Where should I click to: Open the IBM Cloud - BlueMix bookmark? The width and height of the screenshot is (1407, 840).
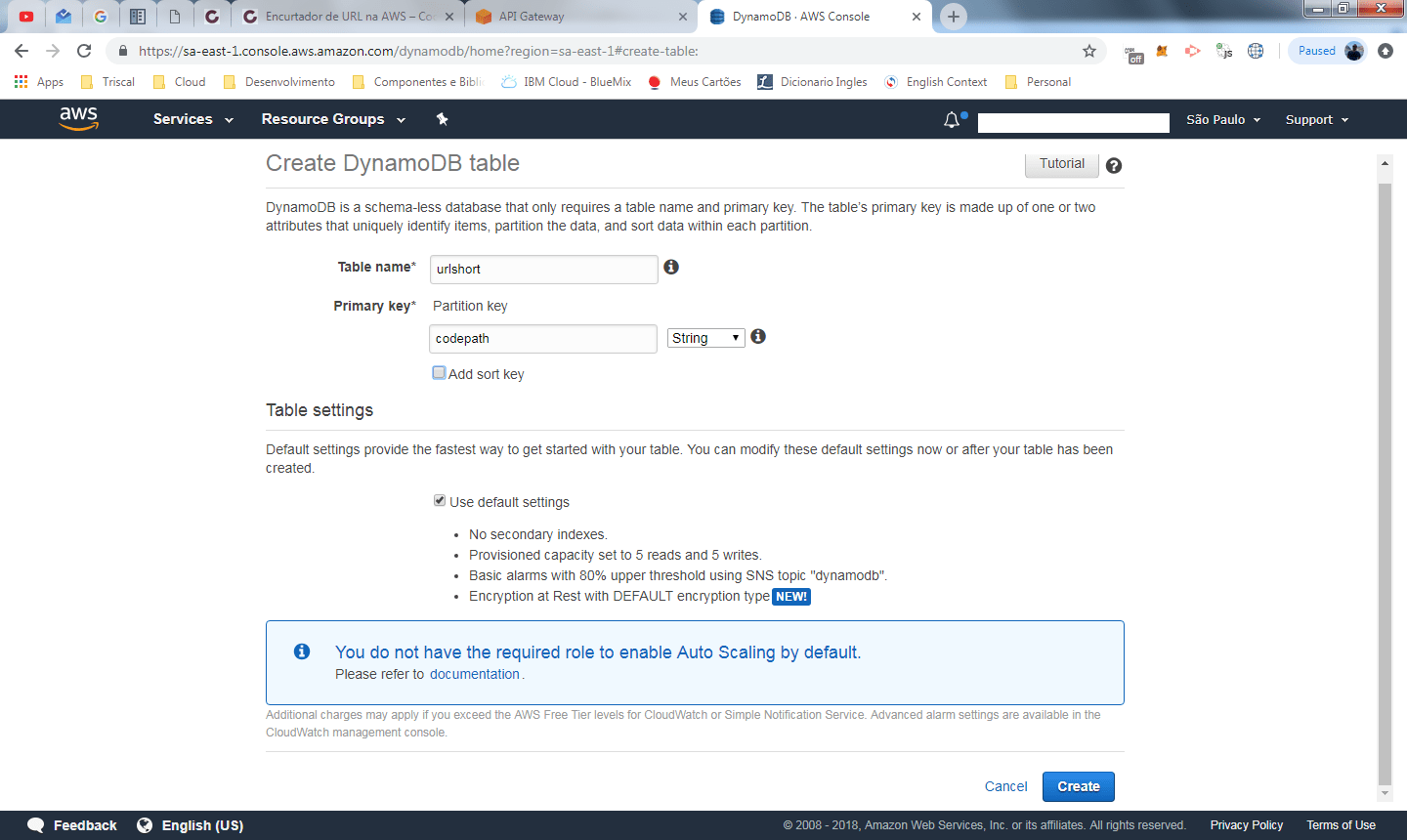point(566,82)
